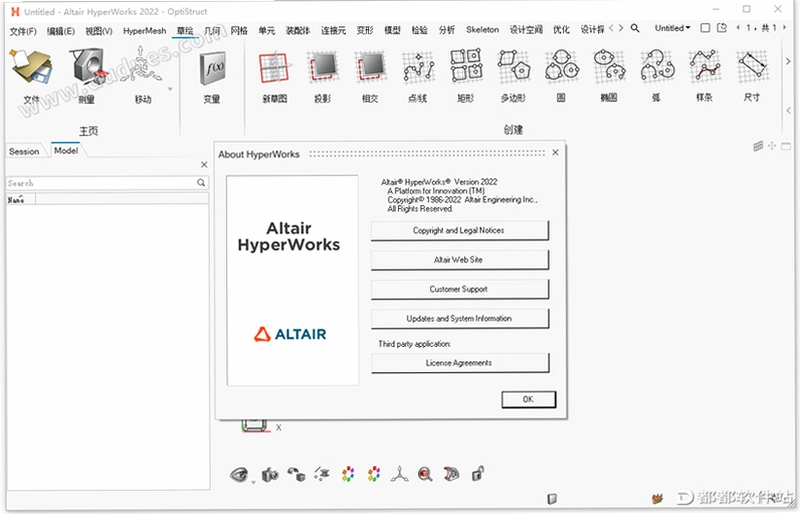This screenshot has width=800, height=514.
Task: Choose the 椭圆 ellipse tool
Action: [x=609, y=76]
